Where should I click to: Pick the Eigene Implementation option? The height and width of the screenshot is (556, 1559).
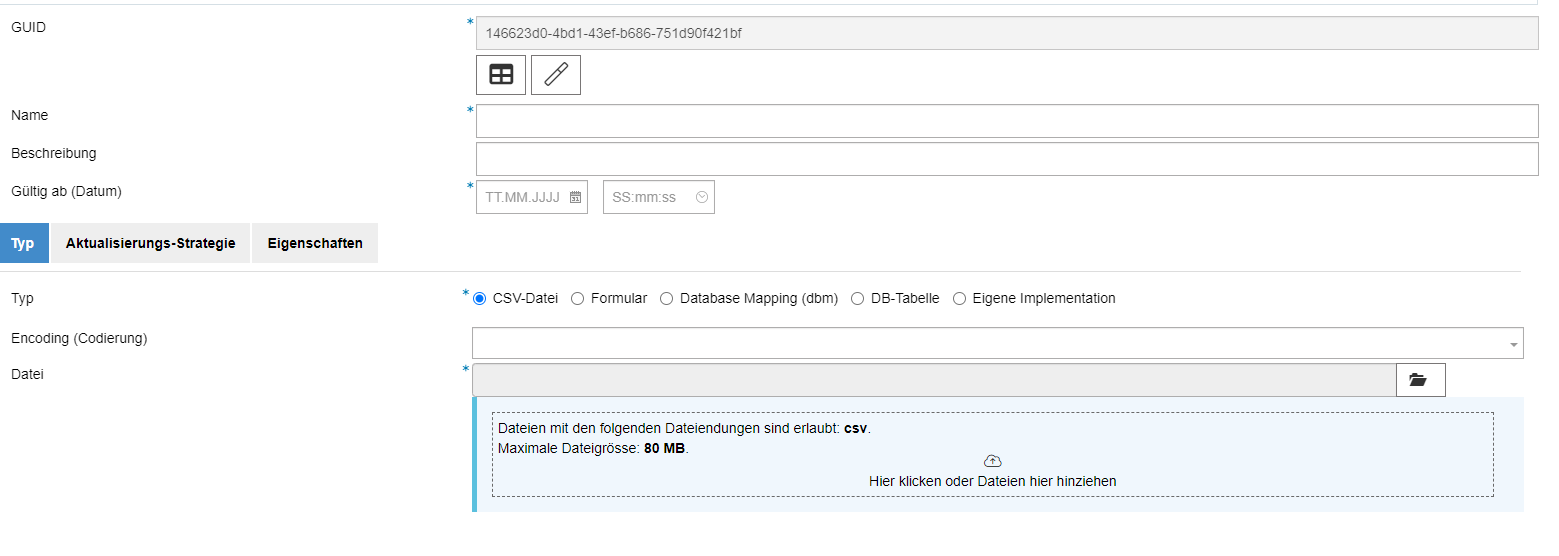click(960, 298)
